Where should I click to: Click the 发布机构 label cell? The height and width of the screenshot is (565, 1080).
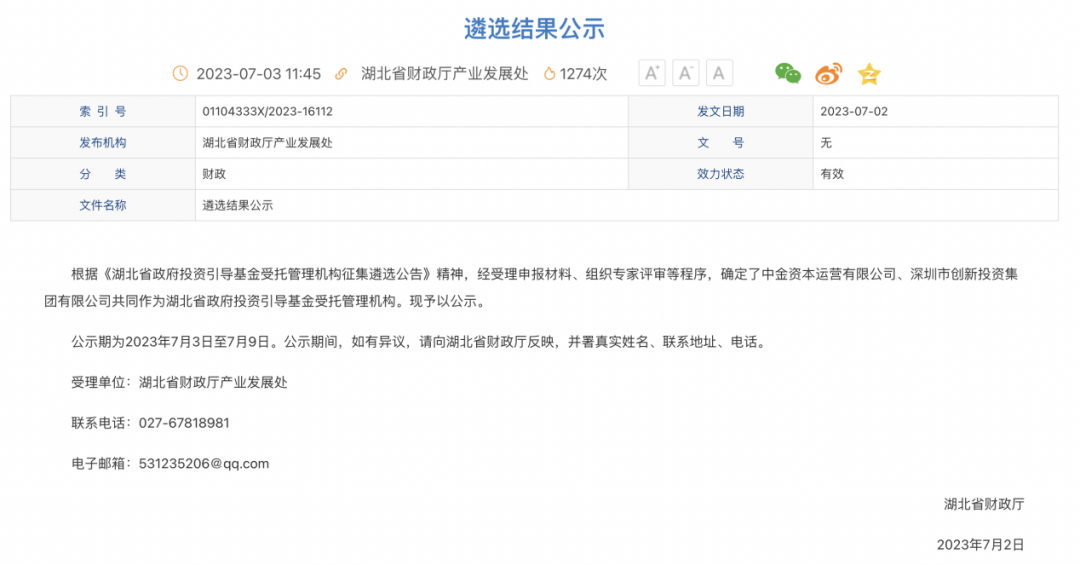click(x=103, y=143)
